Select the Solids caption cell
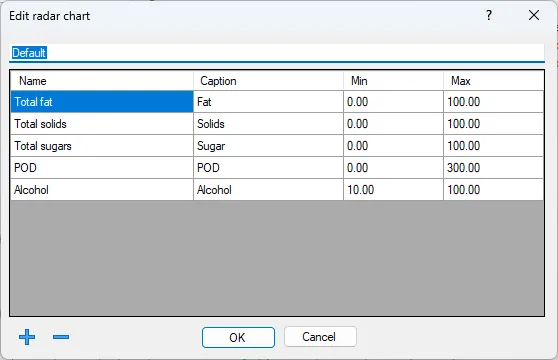558x360 pixels. click(x=269, y=124)
